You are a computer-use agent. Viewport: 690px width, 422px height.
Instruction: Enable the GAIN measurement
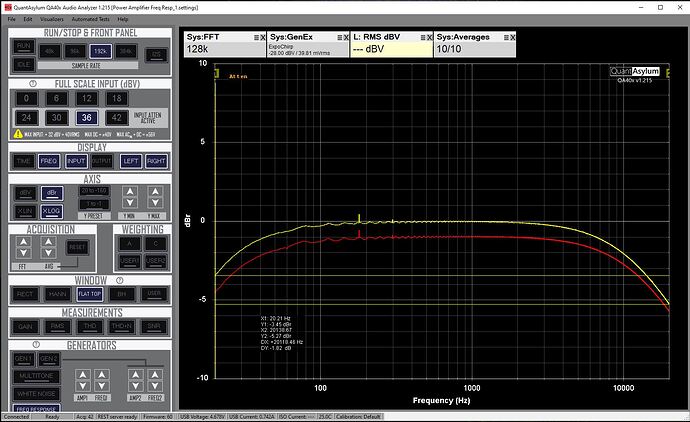point(25,326)
